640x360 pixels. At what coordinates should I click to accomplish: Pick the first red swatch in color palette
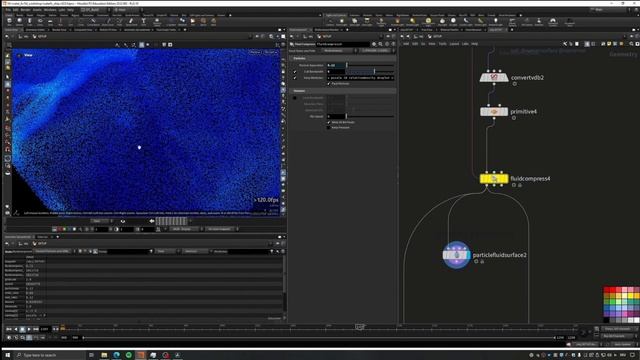[x=607, y=290]
